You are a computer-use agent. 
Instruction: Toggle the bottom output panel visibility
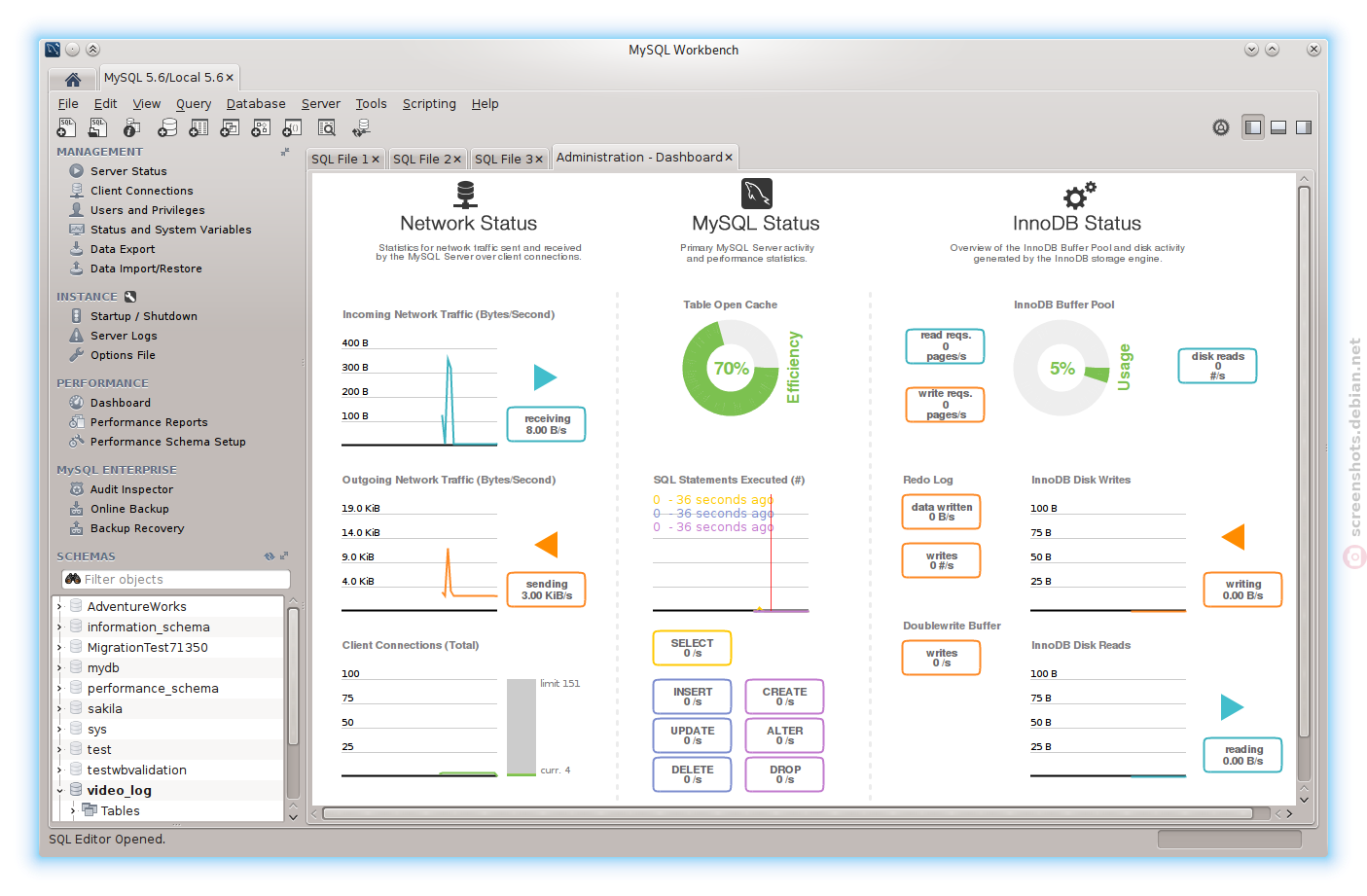1278,127
